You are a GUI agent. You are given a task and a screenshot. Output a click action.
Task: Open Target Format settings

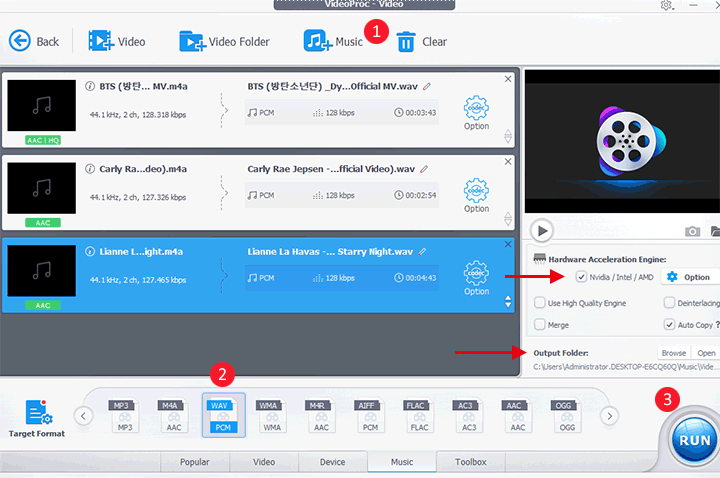pos(37,418)
